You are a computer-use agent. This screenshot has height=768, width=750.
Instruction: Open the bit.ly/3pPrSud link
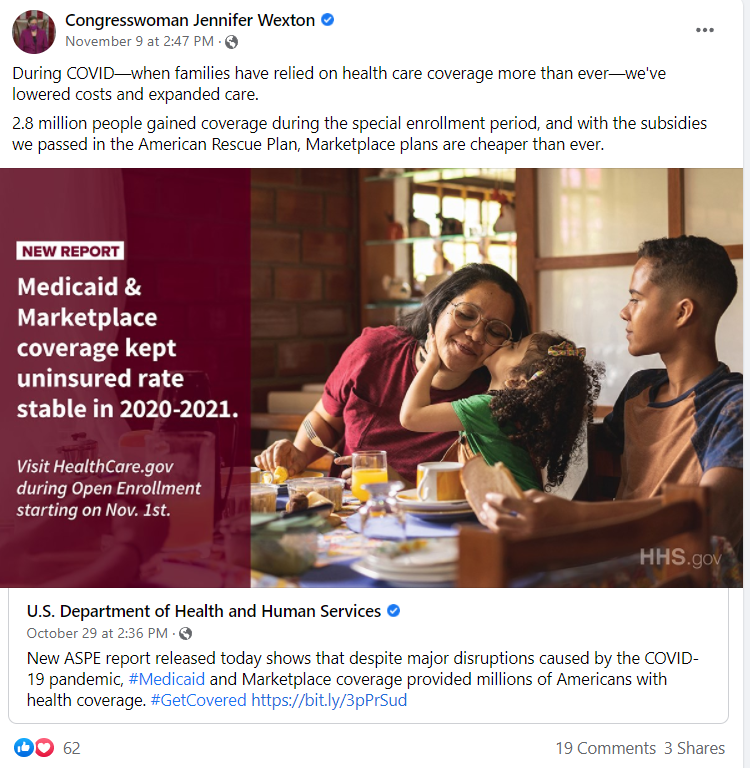point(329,700)
